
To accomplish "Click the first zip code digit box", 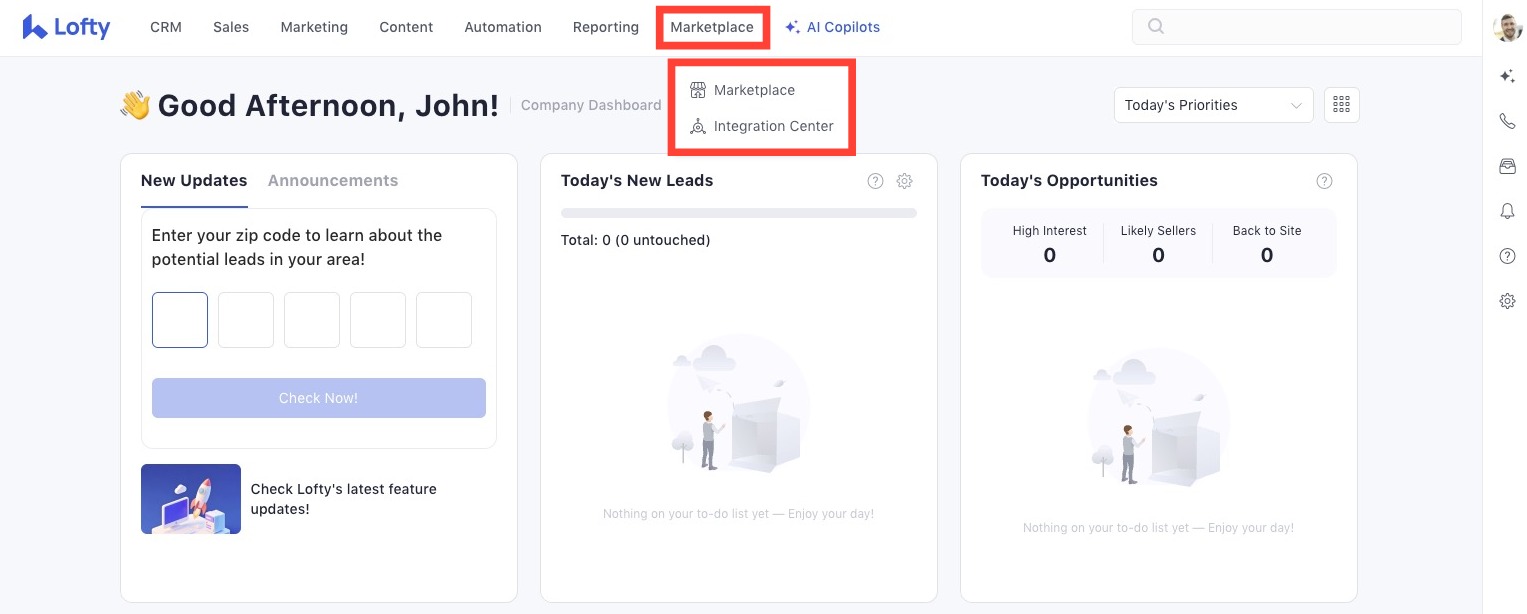I will click(x=180, y=320).
